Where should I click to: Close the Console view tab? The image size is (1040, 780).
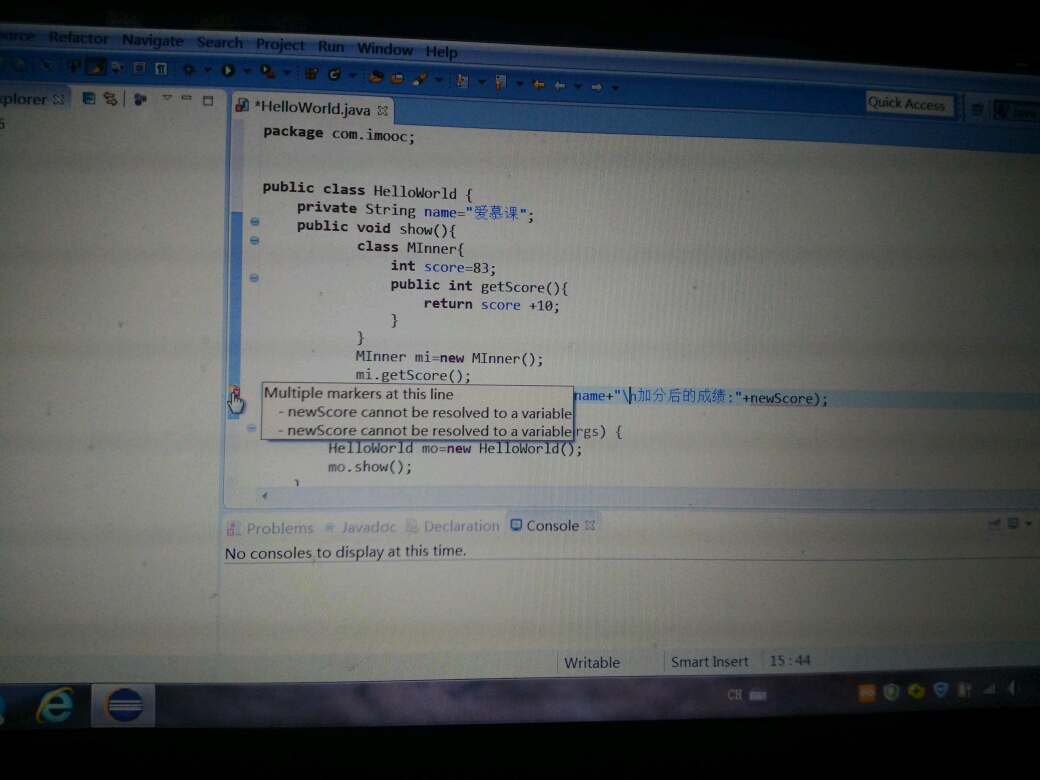coord(590,525)
